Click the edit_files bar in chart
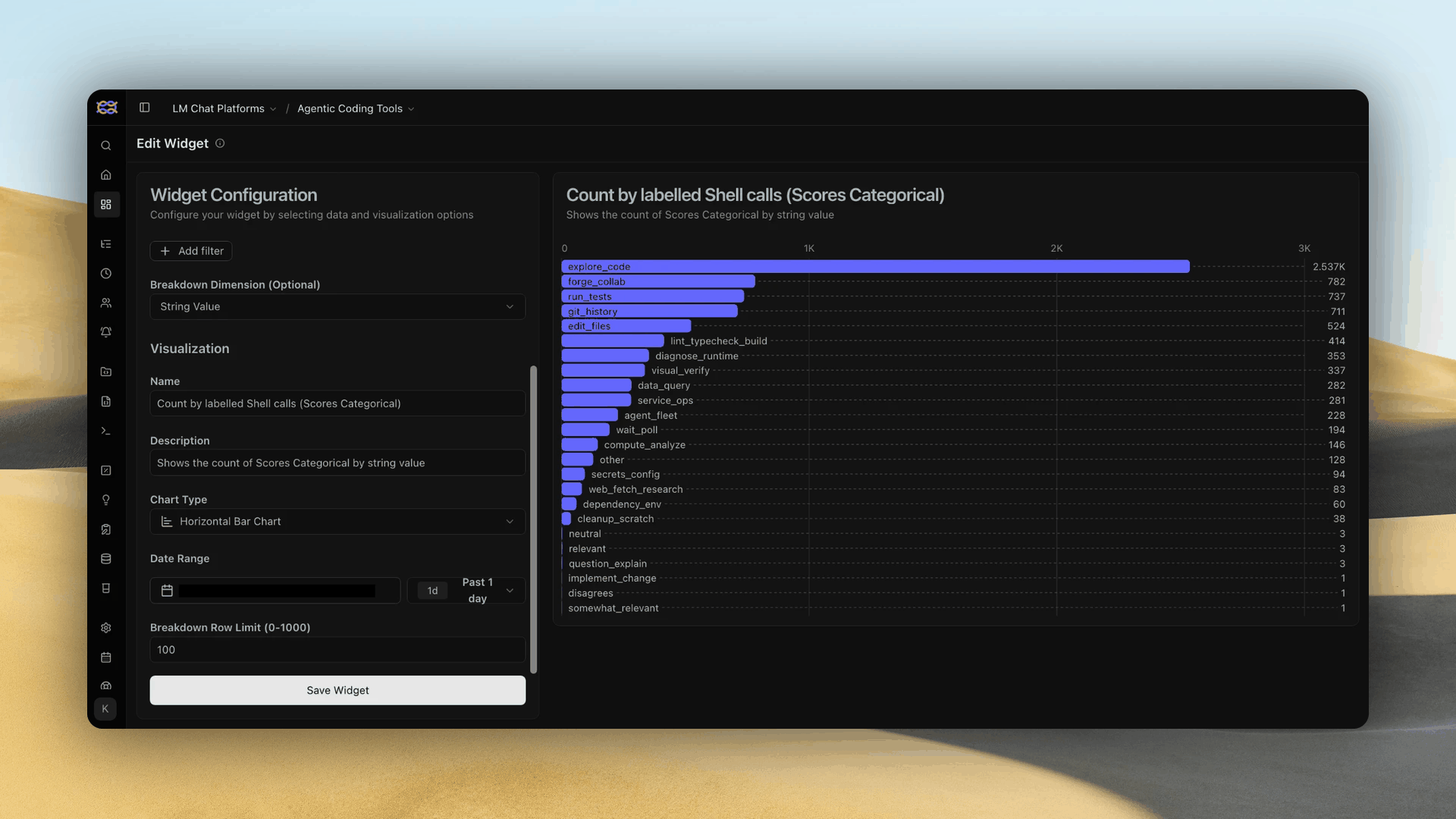This screenshot has height=819, width=1456. pyautogui.click(x=626, y=326)
